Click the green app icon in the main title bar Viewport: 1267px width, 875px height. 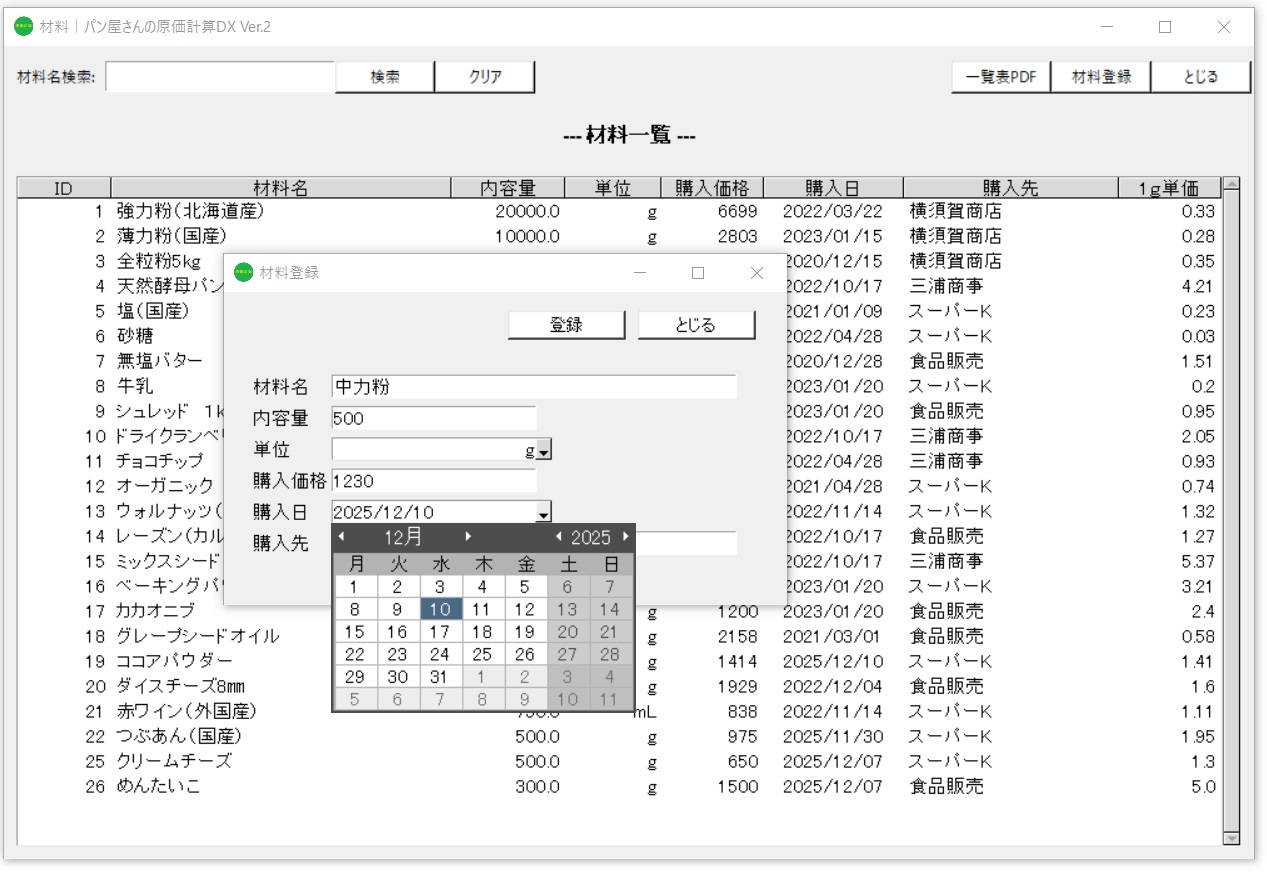point(22,27)
